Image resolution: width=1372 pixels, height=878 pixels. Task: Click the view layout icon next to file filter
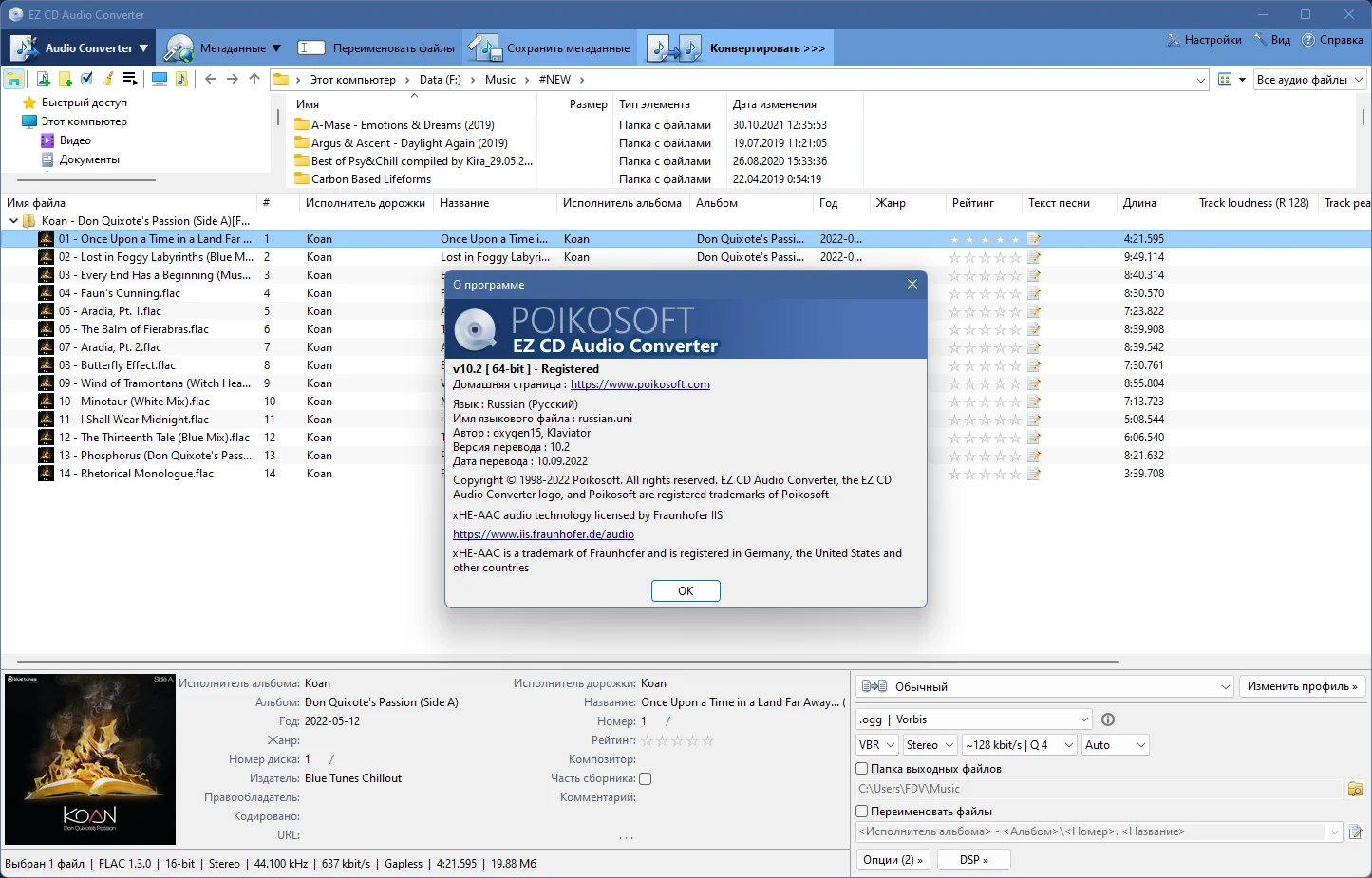pyautogui.click(x=1225, y=80)
